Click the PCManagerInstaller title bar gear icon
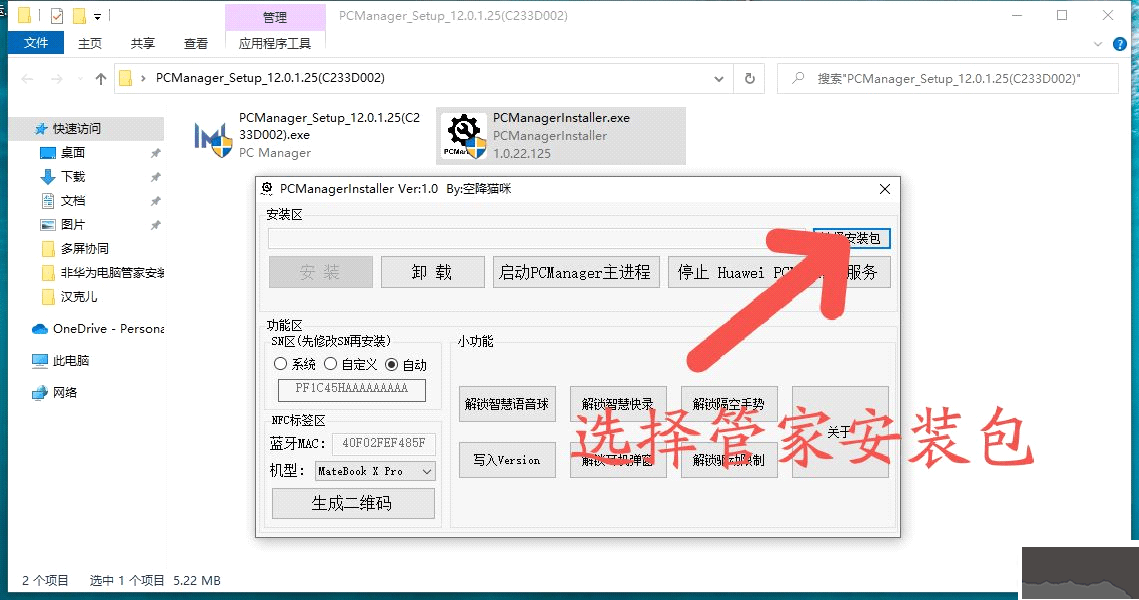1139x600 pixels. point(267,189)
